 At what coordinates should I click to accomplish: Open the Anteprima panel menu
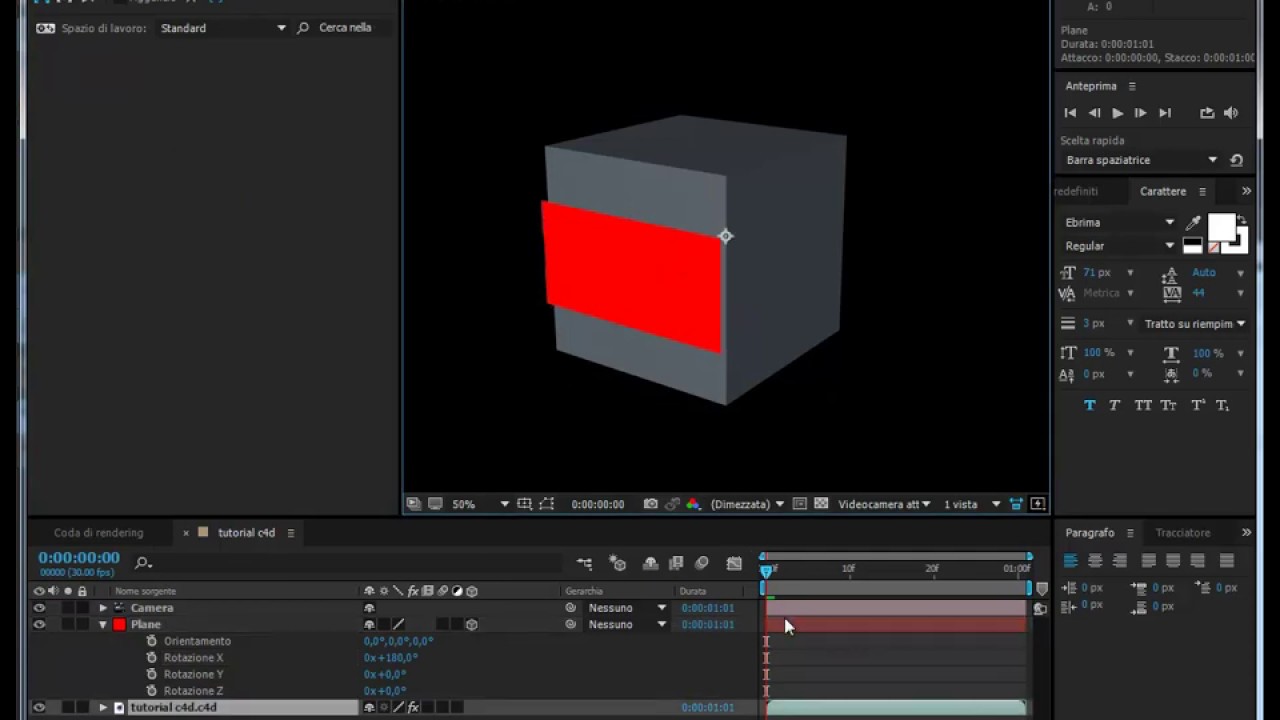coord(1132,86)
